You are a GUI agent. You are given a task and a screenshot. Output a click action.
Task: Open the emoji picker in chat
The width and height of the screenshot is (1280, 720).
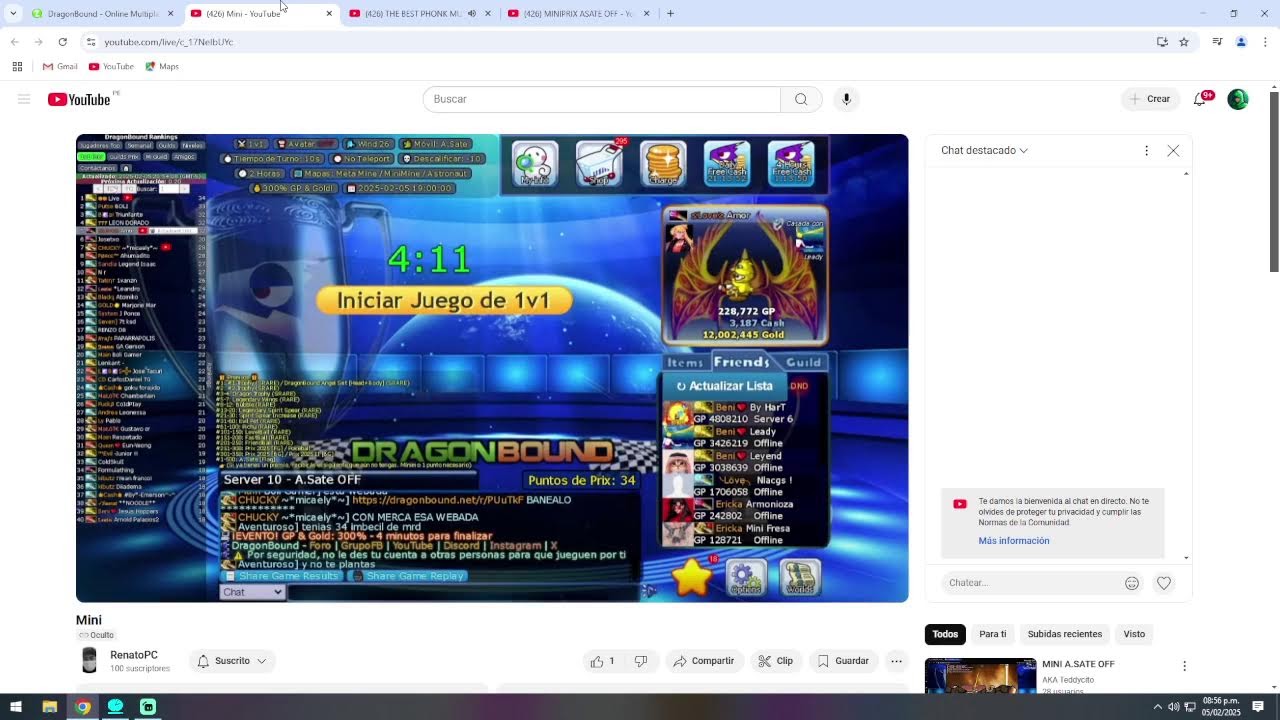[x=1132, y=583]
